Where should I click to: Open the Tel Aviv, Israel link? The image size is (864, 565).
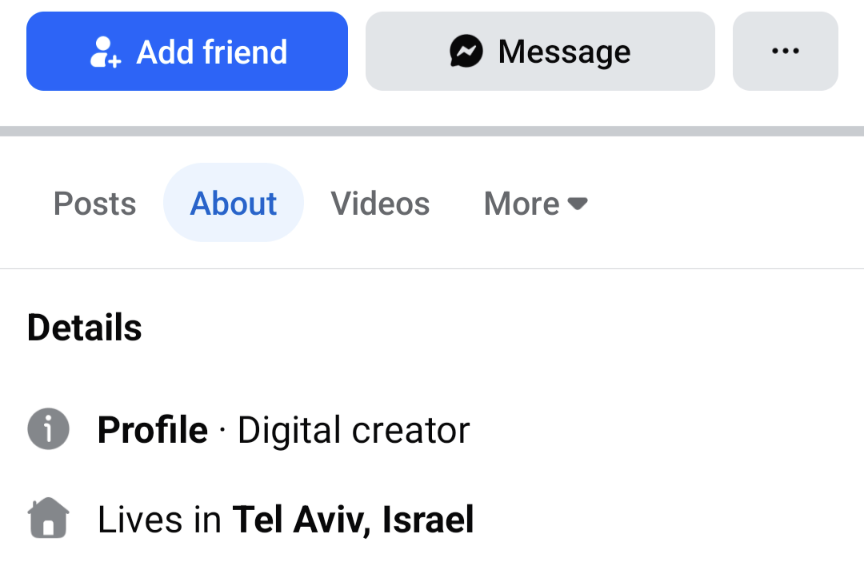pos(353,520)
